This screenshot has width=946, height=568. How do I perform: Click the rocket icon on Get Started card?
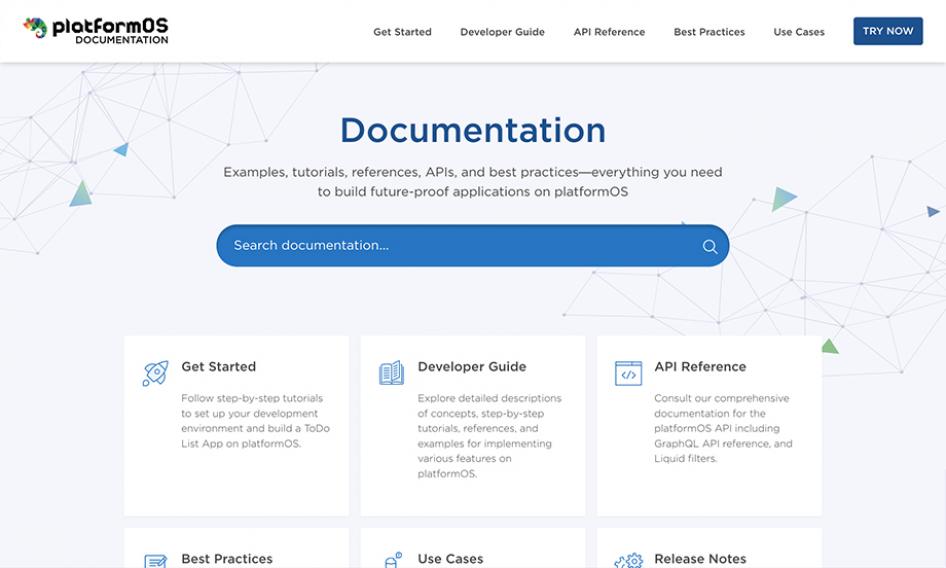pyautogui.click(x=155, y=373)
